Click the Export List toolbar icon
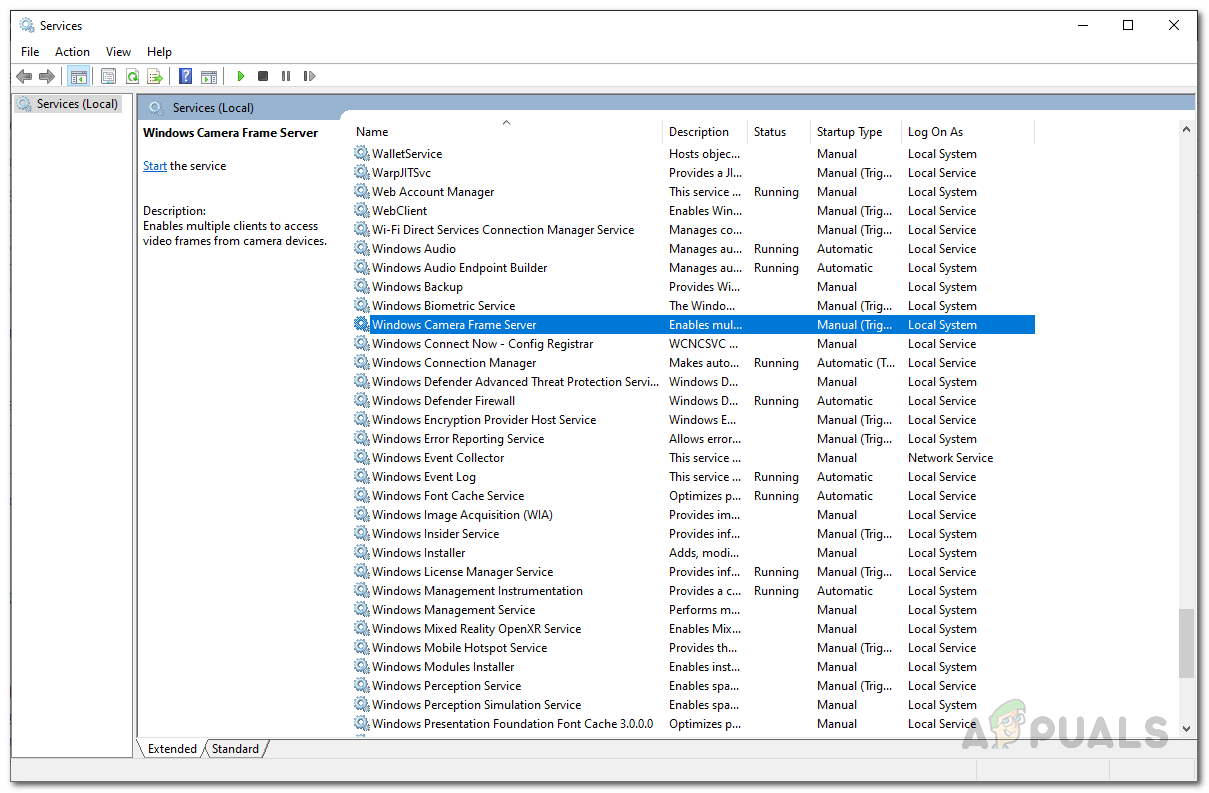The width and height of the screenshot is (1209, 793). click(155, 76)
